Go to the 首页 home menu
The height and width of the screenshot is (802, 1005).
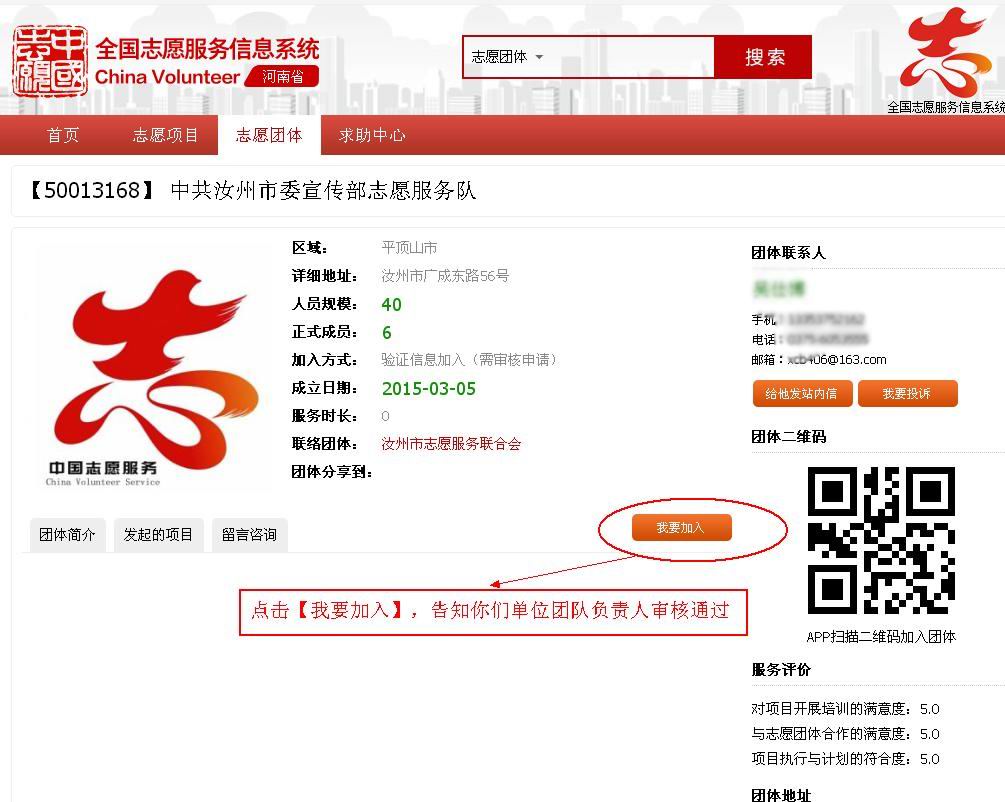63,135
